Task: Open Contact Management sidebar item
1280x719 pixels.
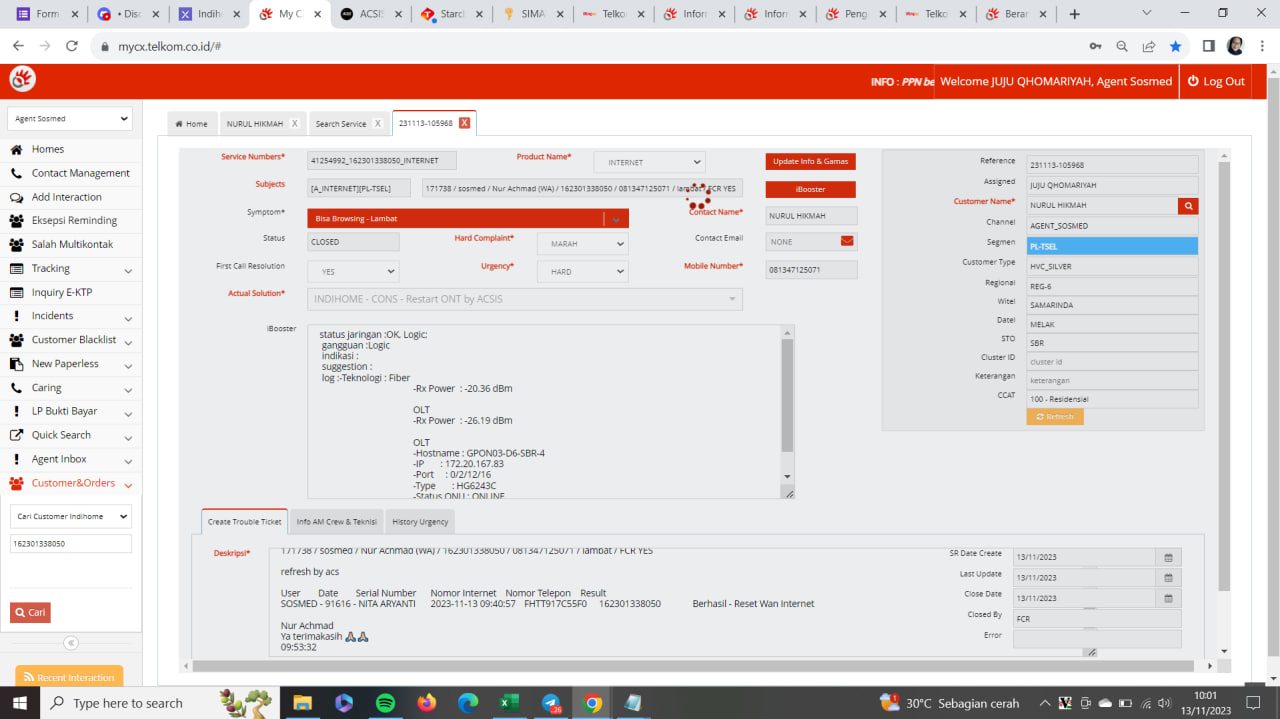Action: (x=80, y=173)
